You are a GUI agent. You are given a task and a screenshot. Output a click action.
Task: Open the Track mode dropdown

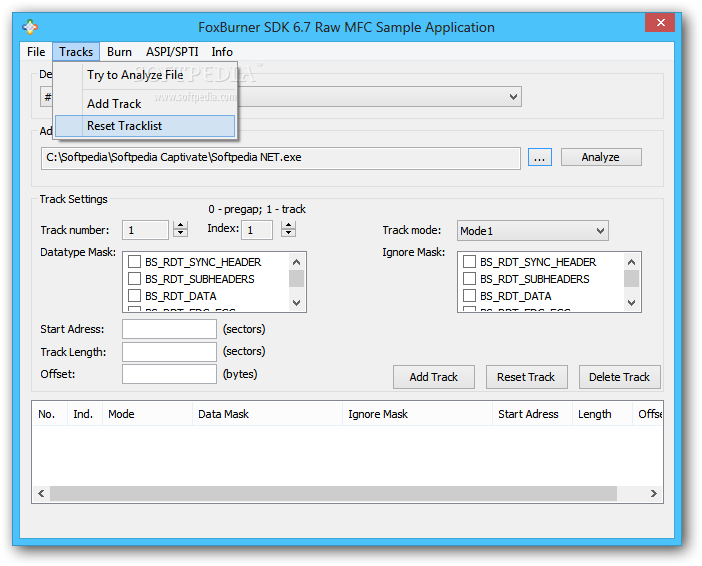point(533,231)
